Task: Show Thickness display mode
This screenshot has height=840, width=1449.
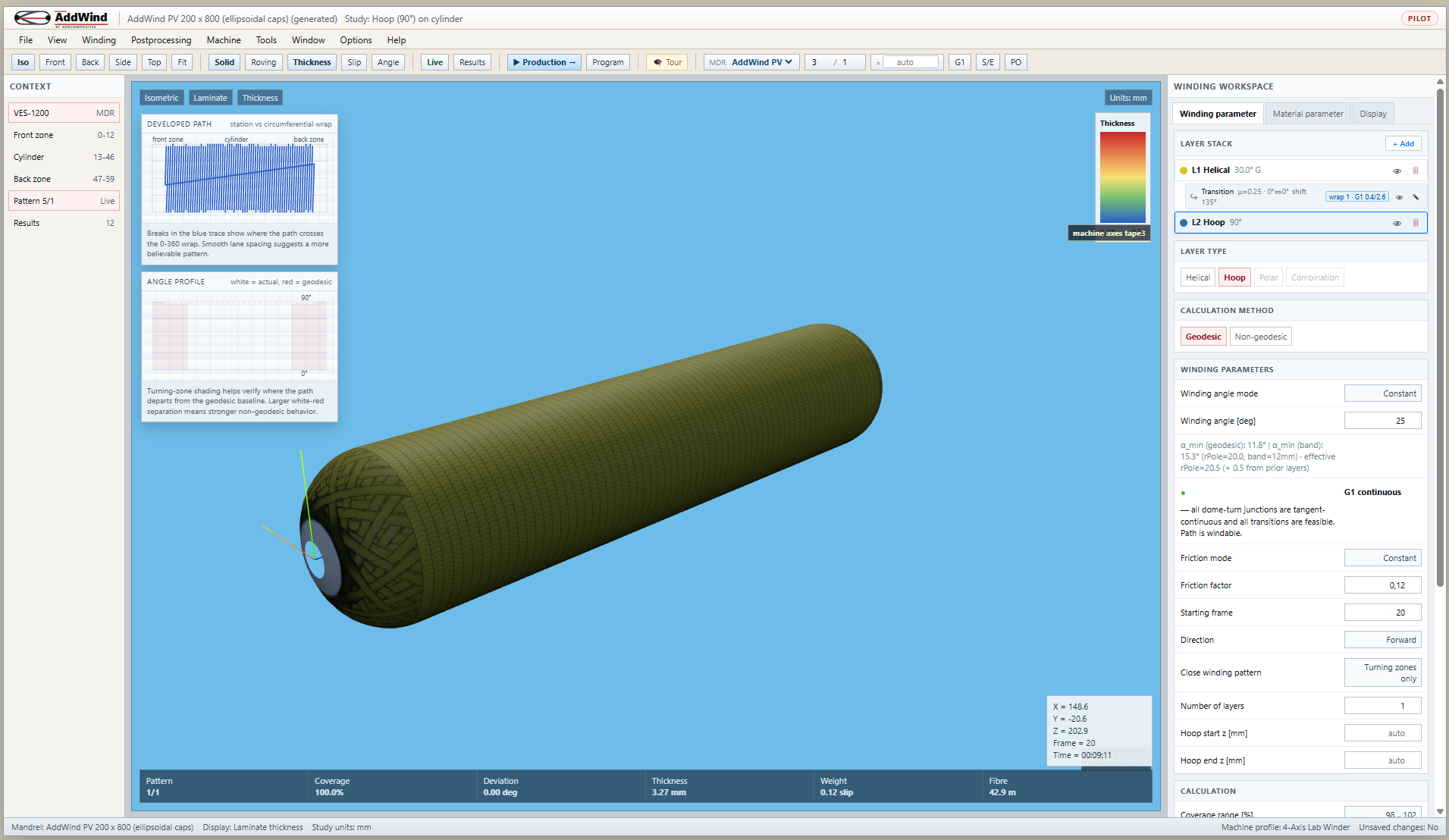Action: point(312,62)
